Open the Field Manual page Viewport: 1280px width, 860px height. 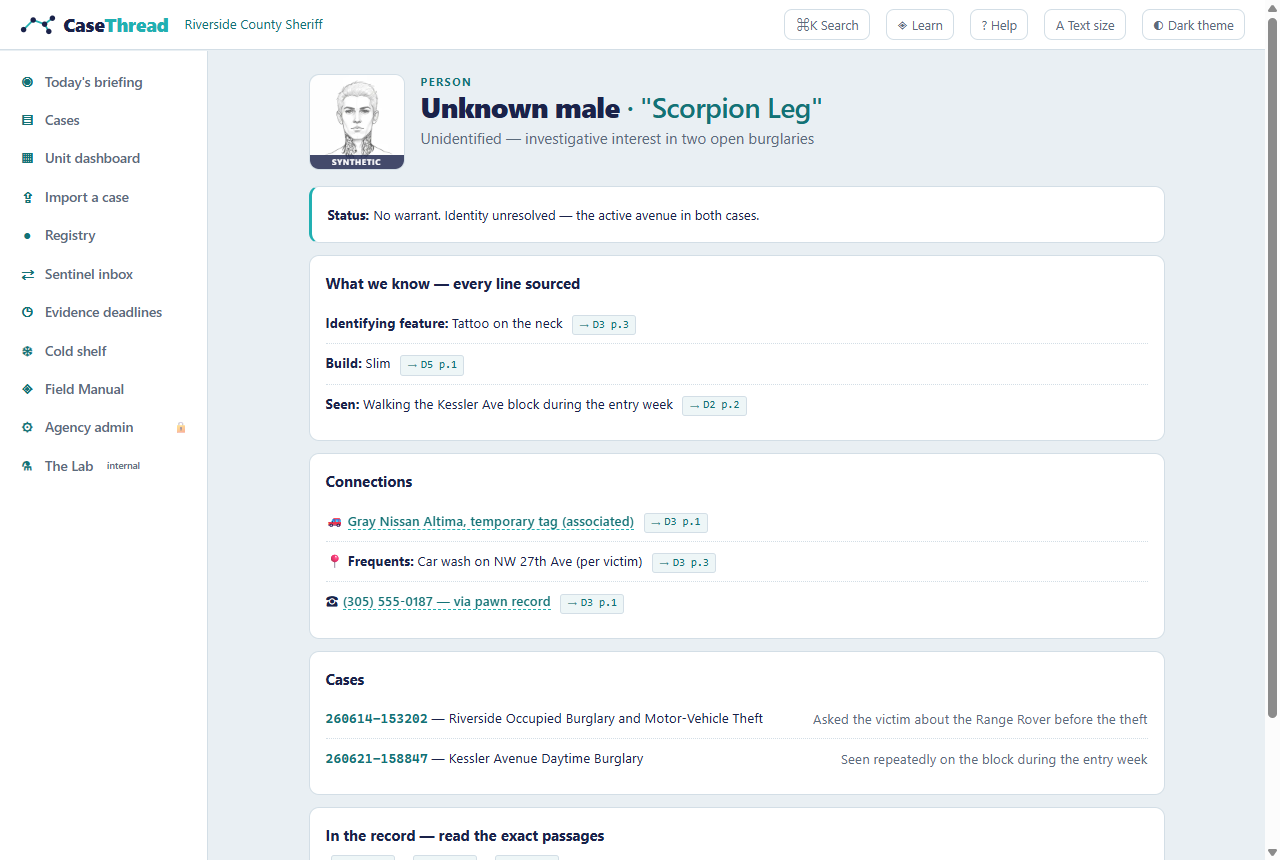(104, 389)
